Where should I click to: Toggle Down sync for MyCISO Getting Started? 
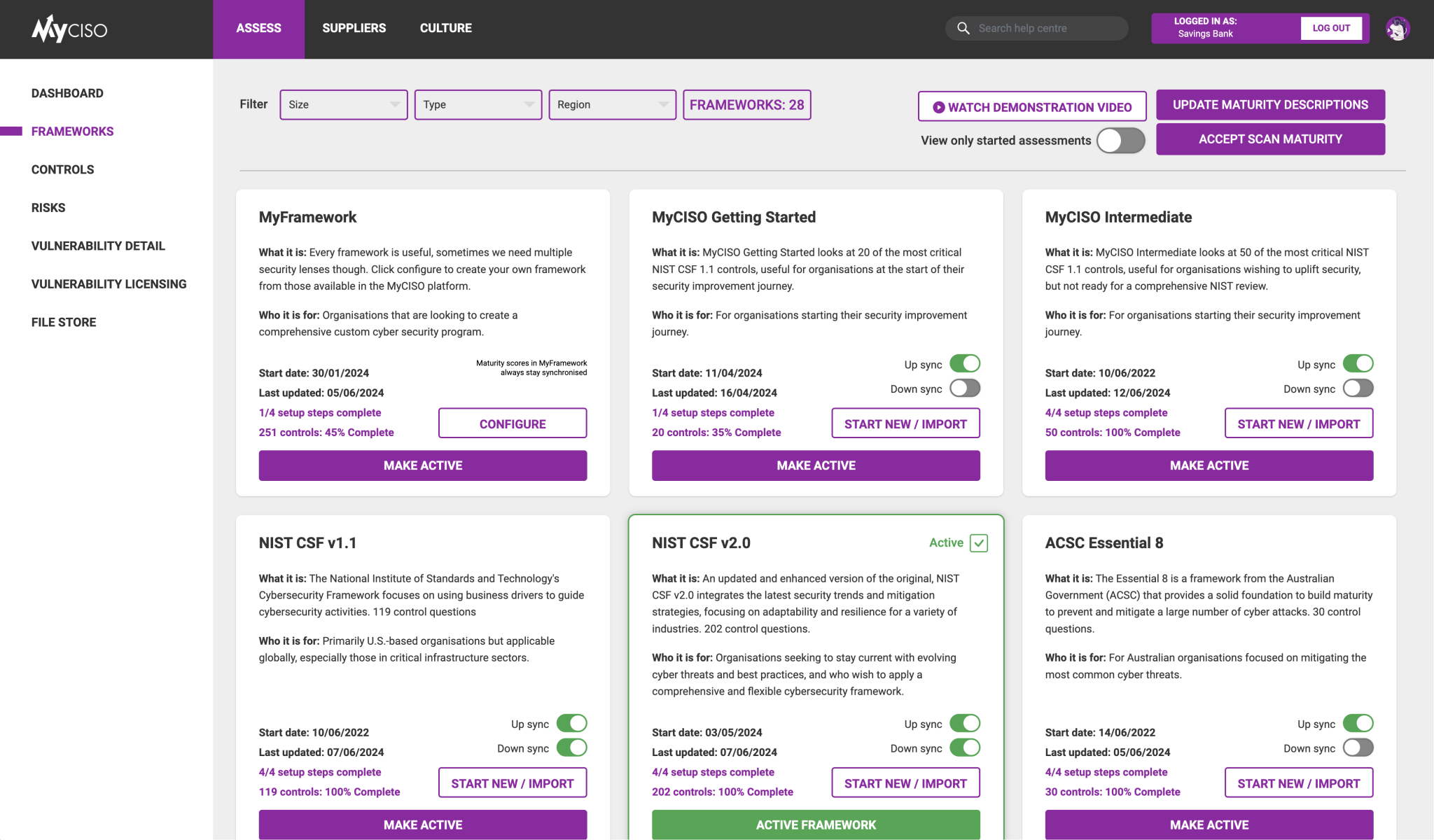tap(965, 388)
